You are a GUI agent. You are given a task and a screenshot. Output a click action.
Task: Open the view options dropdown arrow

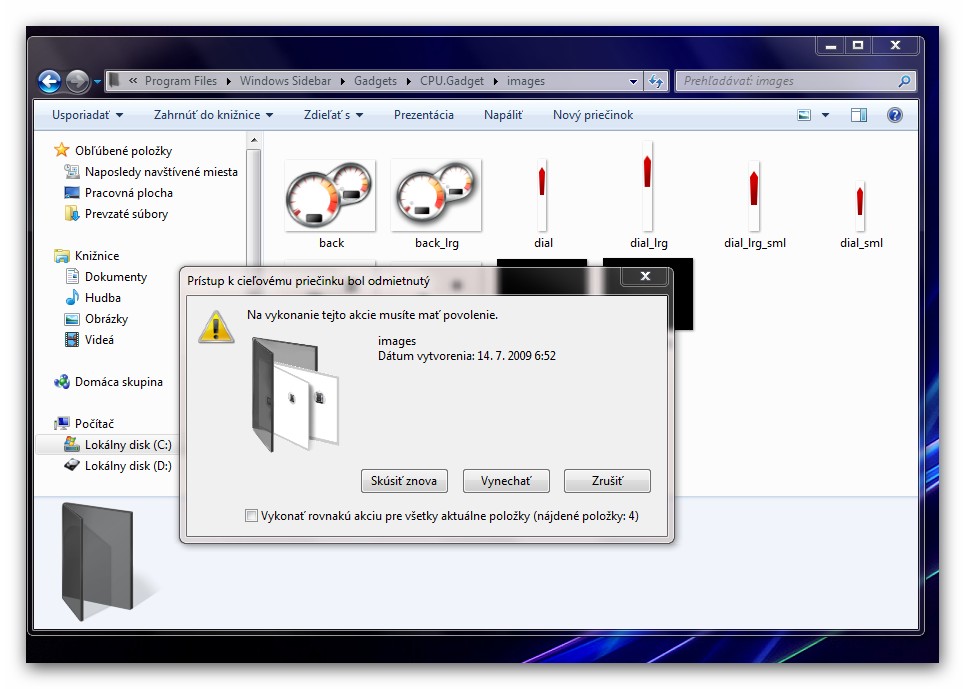825,115
